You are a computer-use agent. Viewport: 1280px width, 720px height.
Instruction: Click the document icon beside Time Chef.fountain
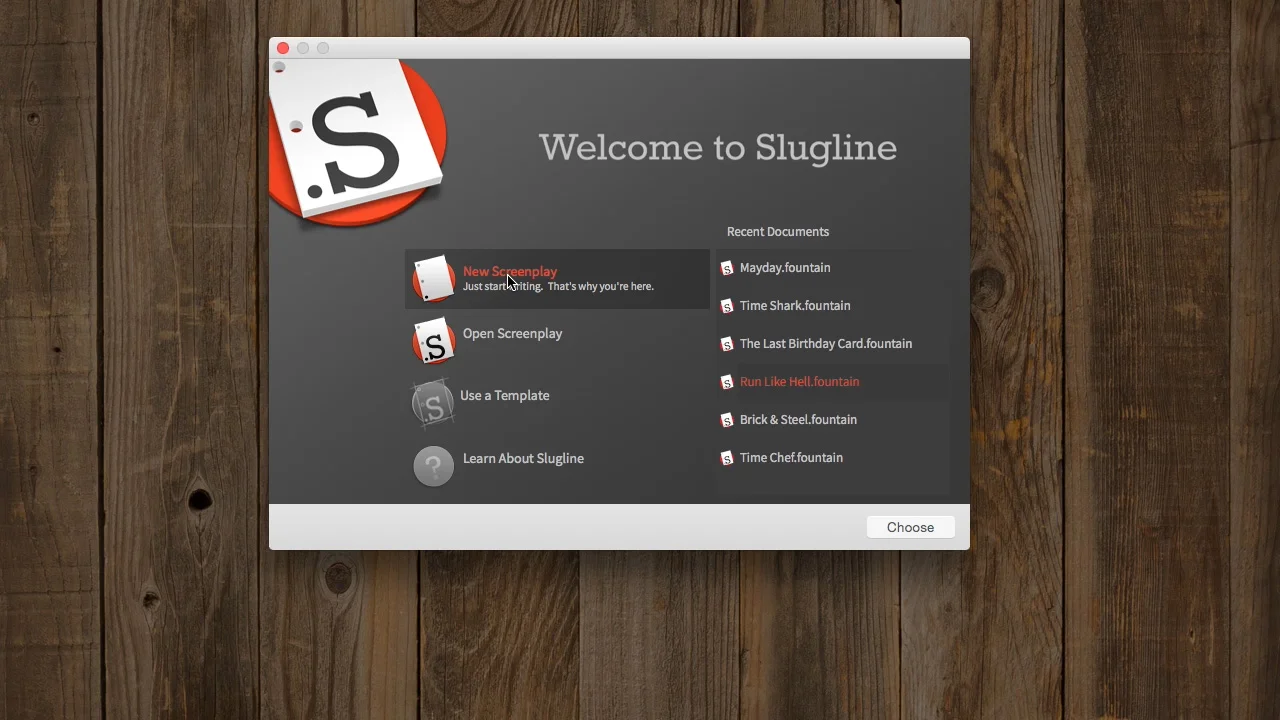click(727, 457)
